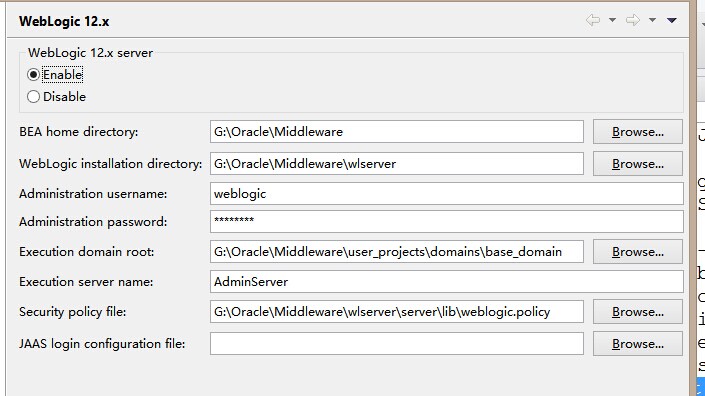Click the Execution server name label
The image size is (705, 396).
pyautogui.click(x=86, y=282)
